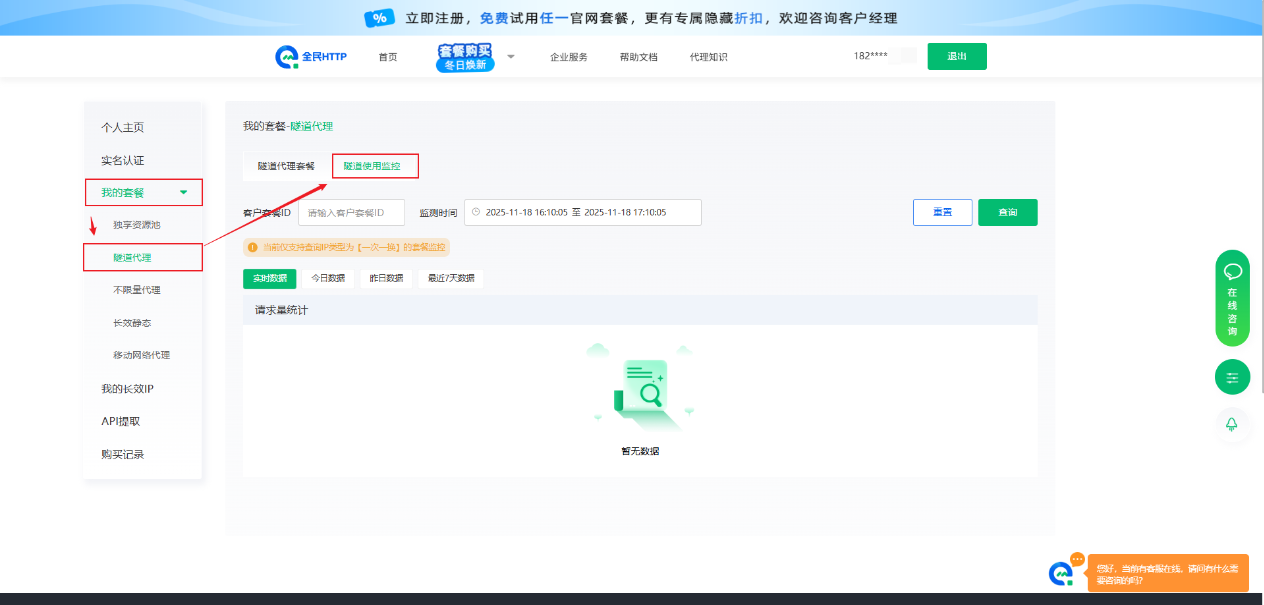The image size is (1264, 605).
Task: Select the 实时数据 filter option
Action: (x=270, y=278)
